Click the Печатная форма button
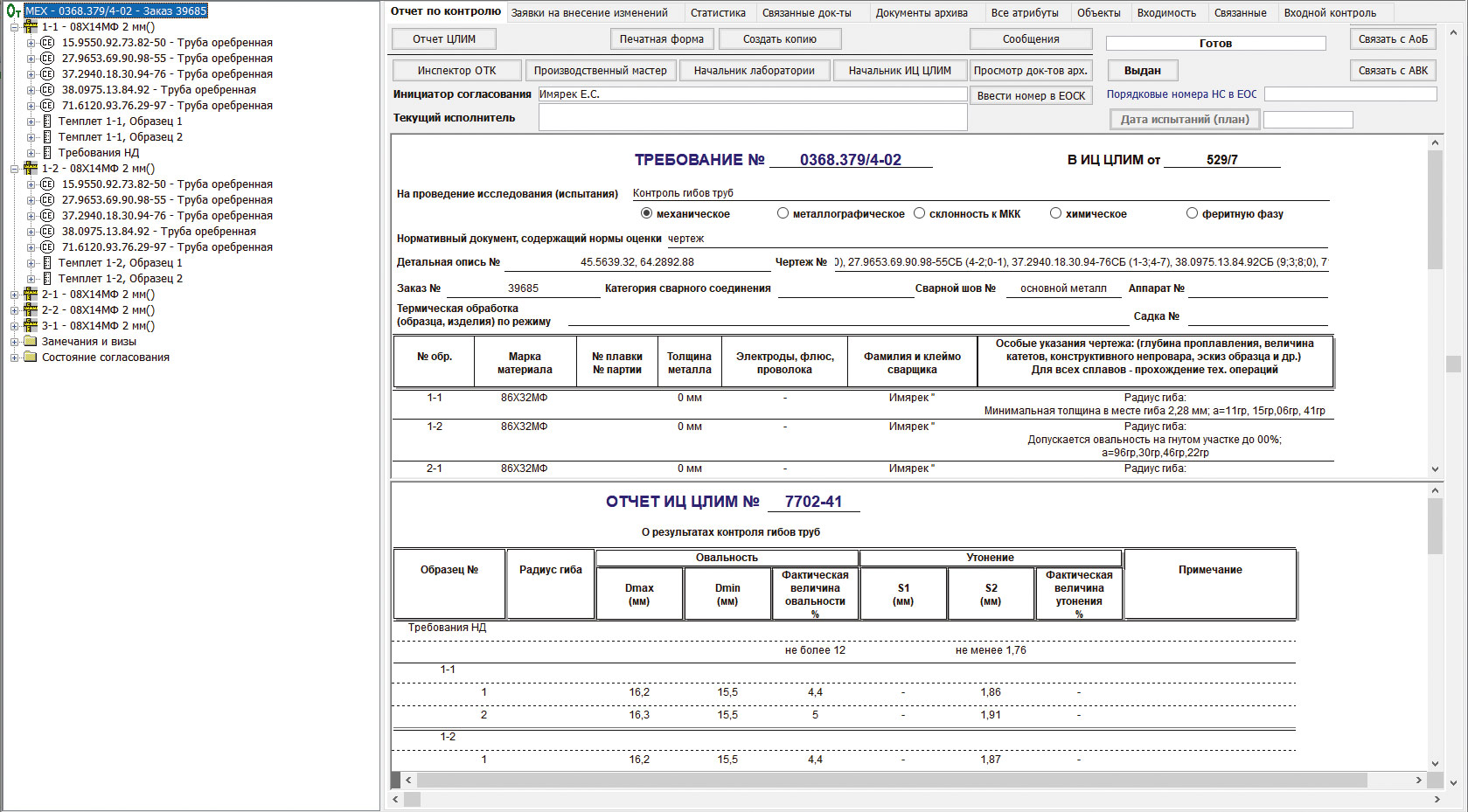The height and width of the screenshot is (812, 1468). pos(661,39)
